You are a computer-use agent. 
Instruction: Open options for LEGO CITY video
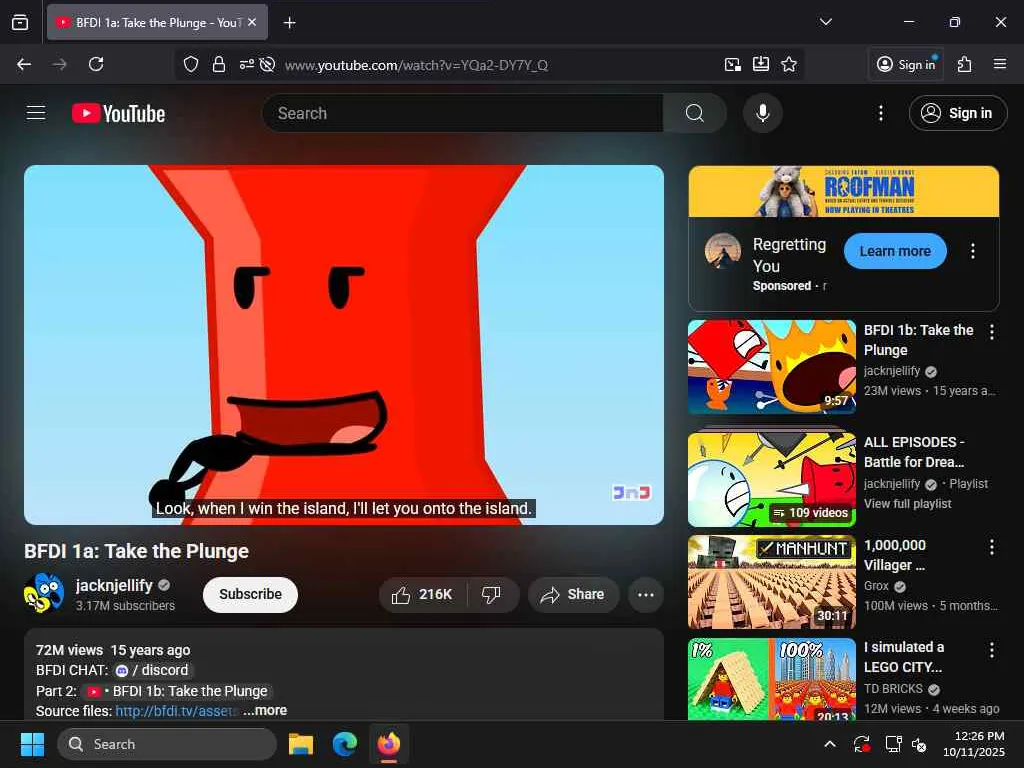click(991, 649)
